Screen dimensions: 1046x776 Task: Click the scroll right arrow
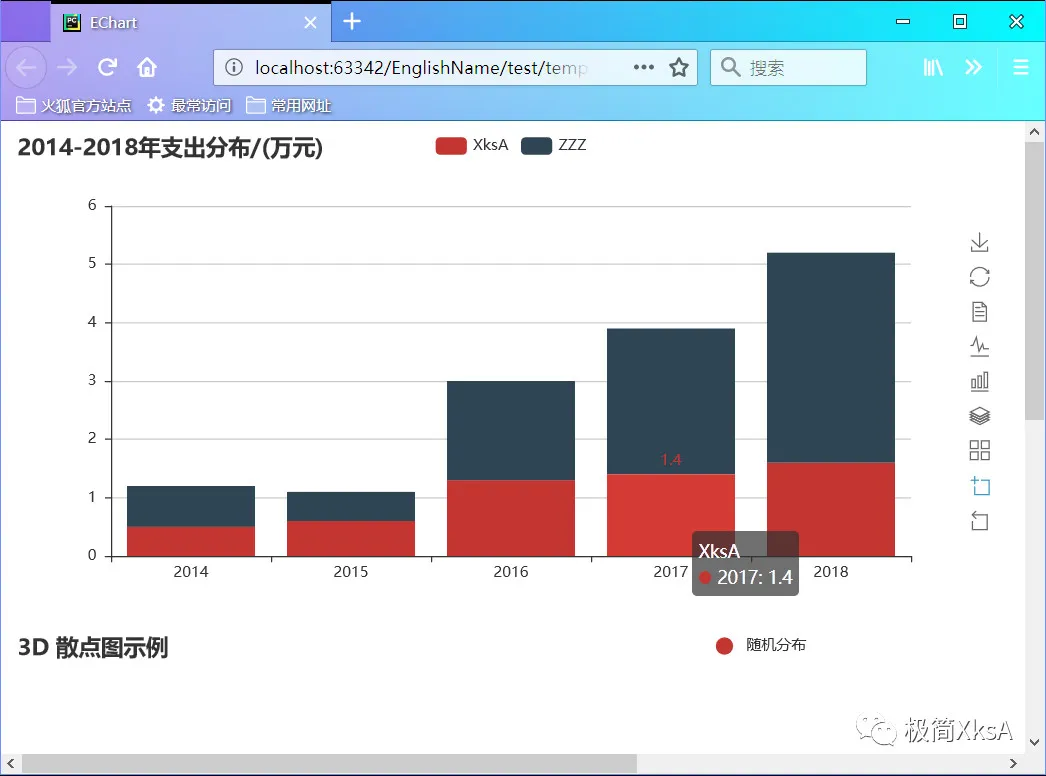1013,763
